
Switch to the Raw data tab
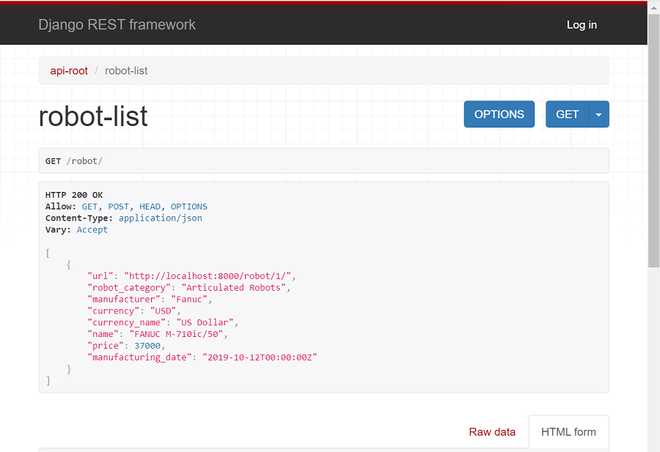(x=492, y=432)
